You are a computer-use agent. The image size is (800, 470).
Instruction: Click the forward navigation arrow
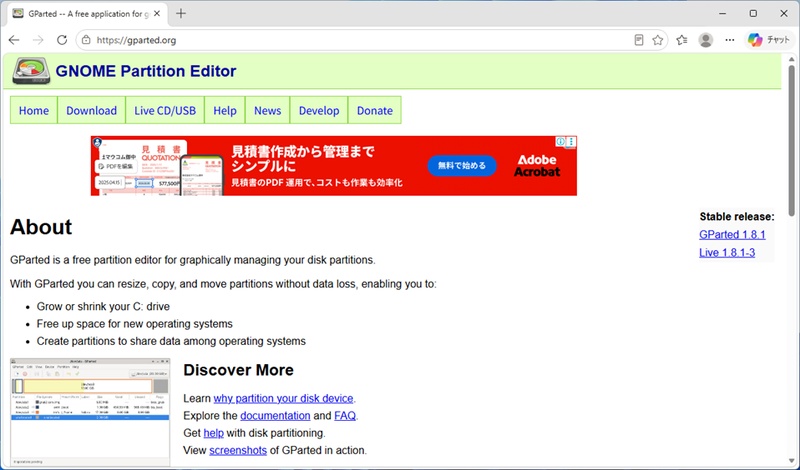point(38,40)
